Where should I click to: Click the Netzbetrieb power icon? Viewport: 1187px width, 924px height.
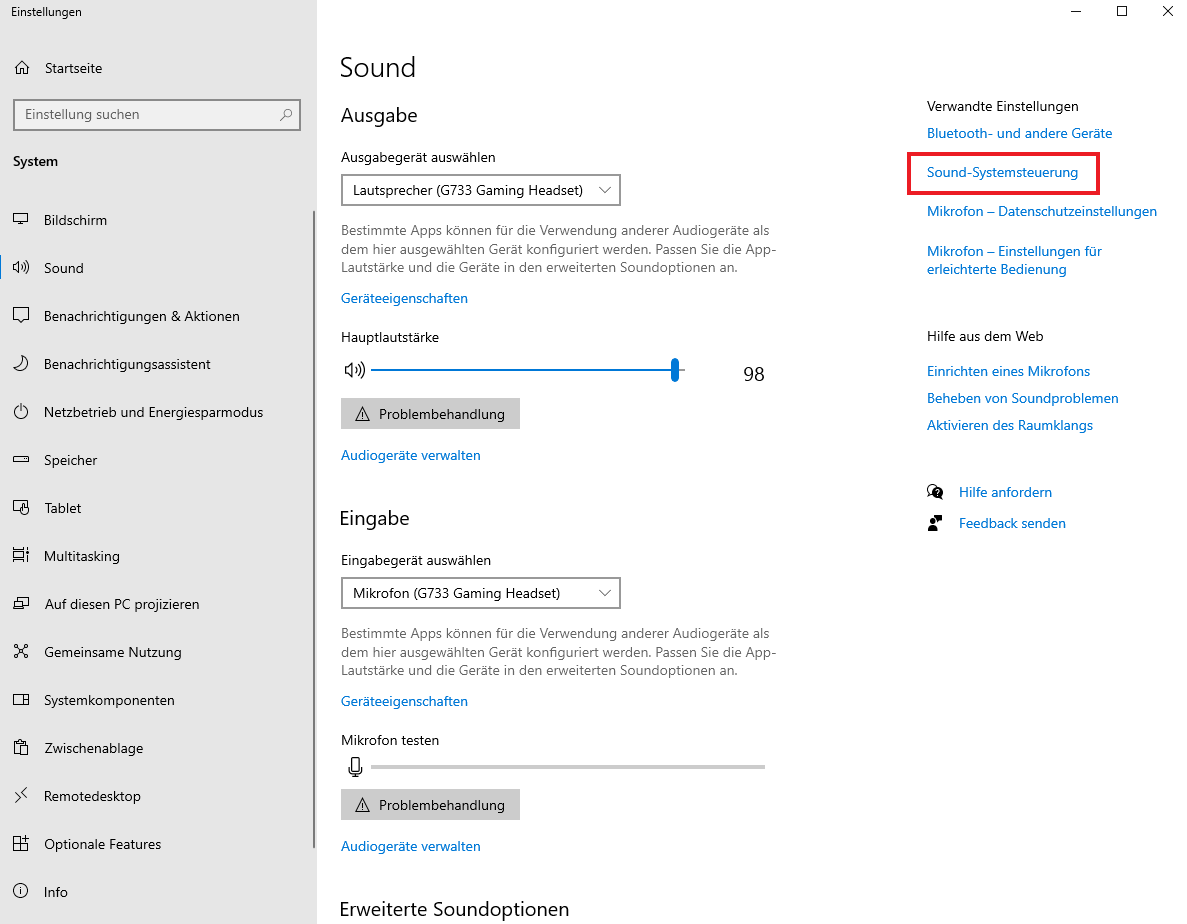(21, 412)
